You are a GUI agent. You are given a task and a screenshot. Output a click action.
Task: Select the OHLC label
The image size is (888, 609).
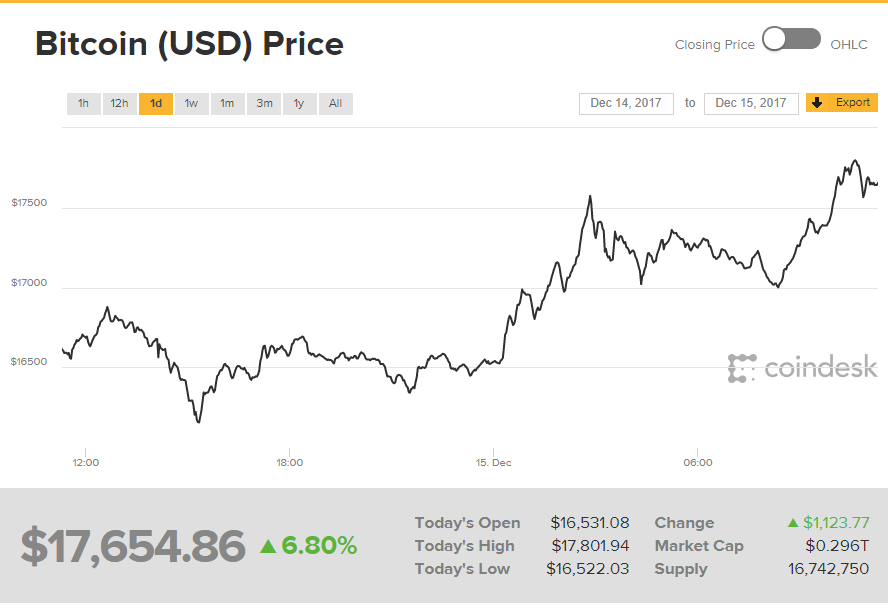[x=849, y=45]
